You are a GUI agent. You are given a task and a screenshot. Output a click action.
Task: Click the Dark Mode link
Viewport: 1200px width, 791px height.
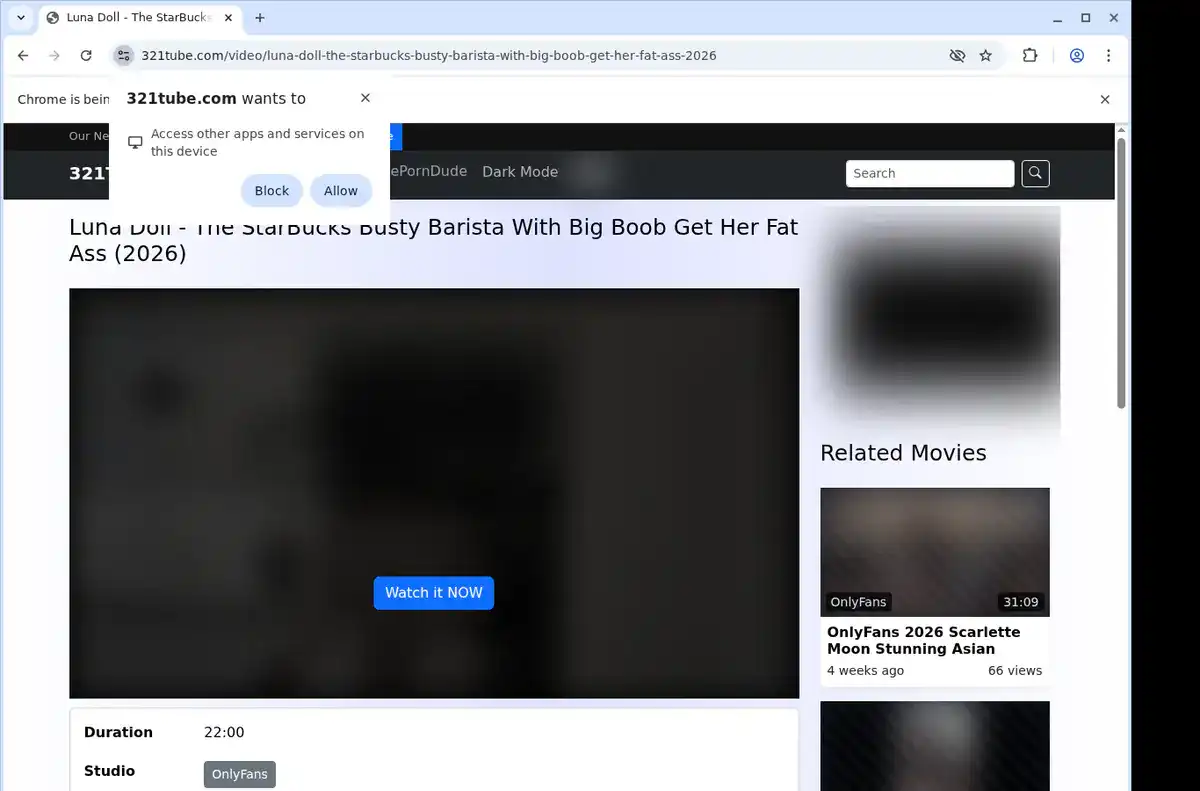click(520, 172)
